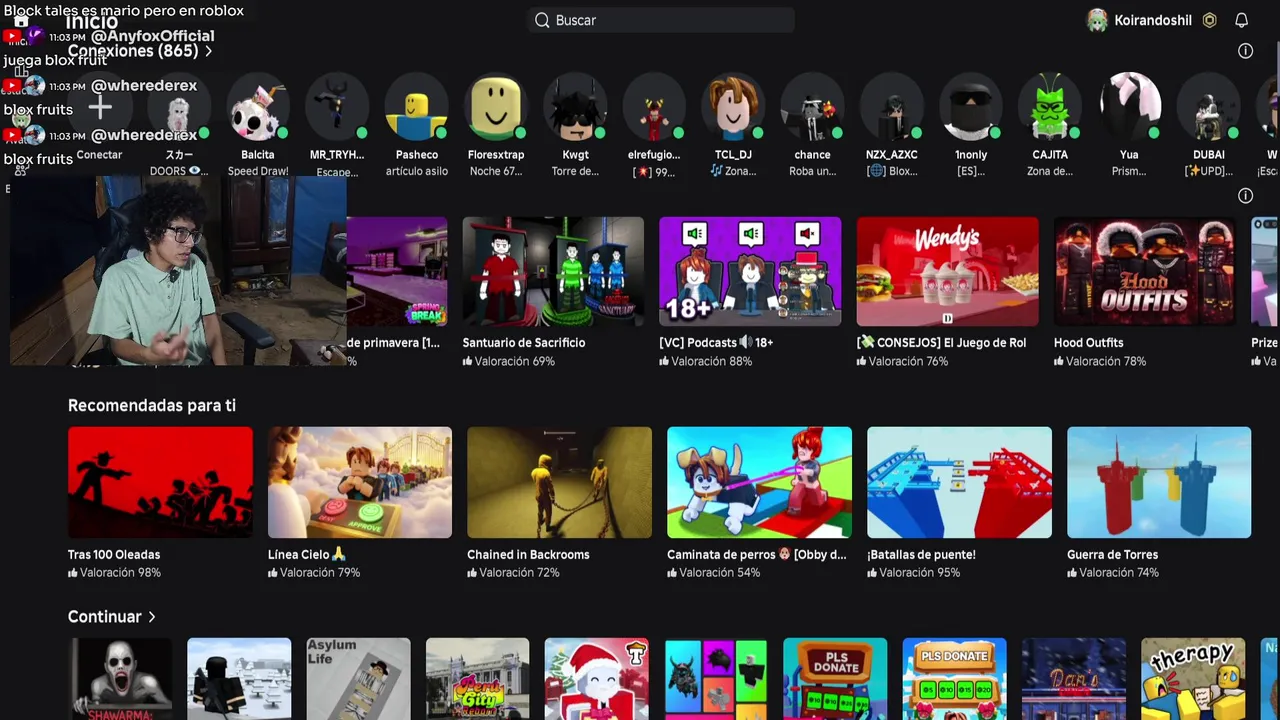Open the notifications bell icon
1280x720 pixels.
[1241, 20]
